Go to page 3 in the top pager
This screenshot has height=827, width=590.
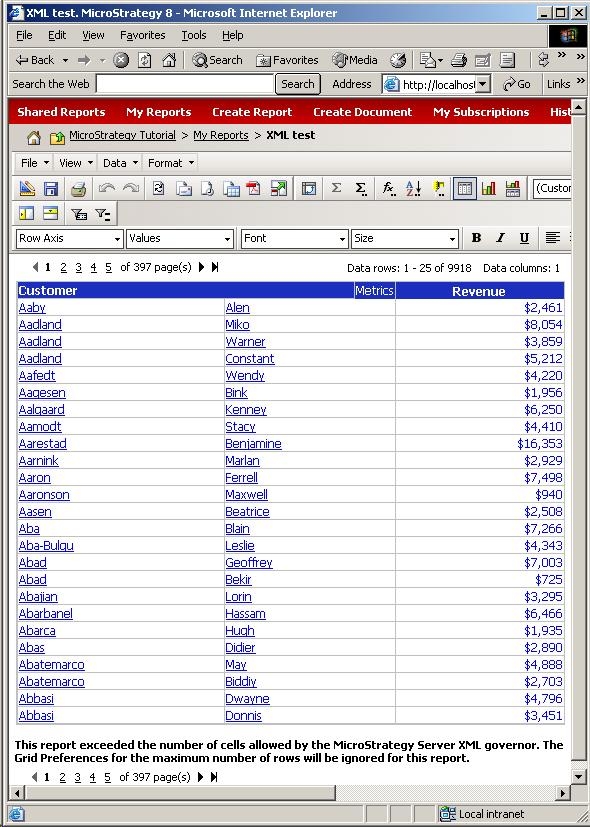[x=79, y=267]
